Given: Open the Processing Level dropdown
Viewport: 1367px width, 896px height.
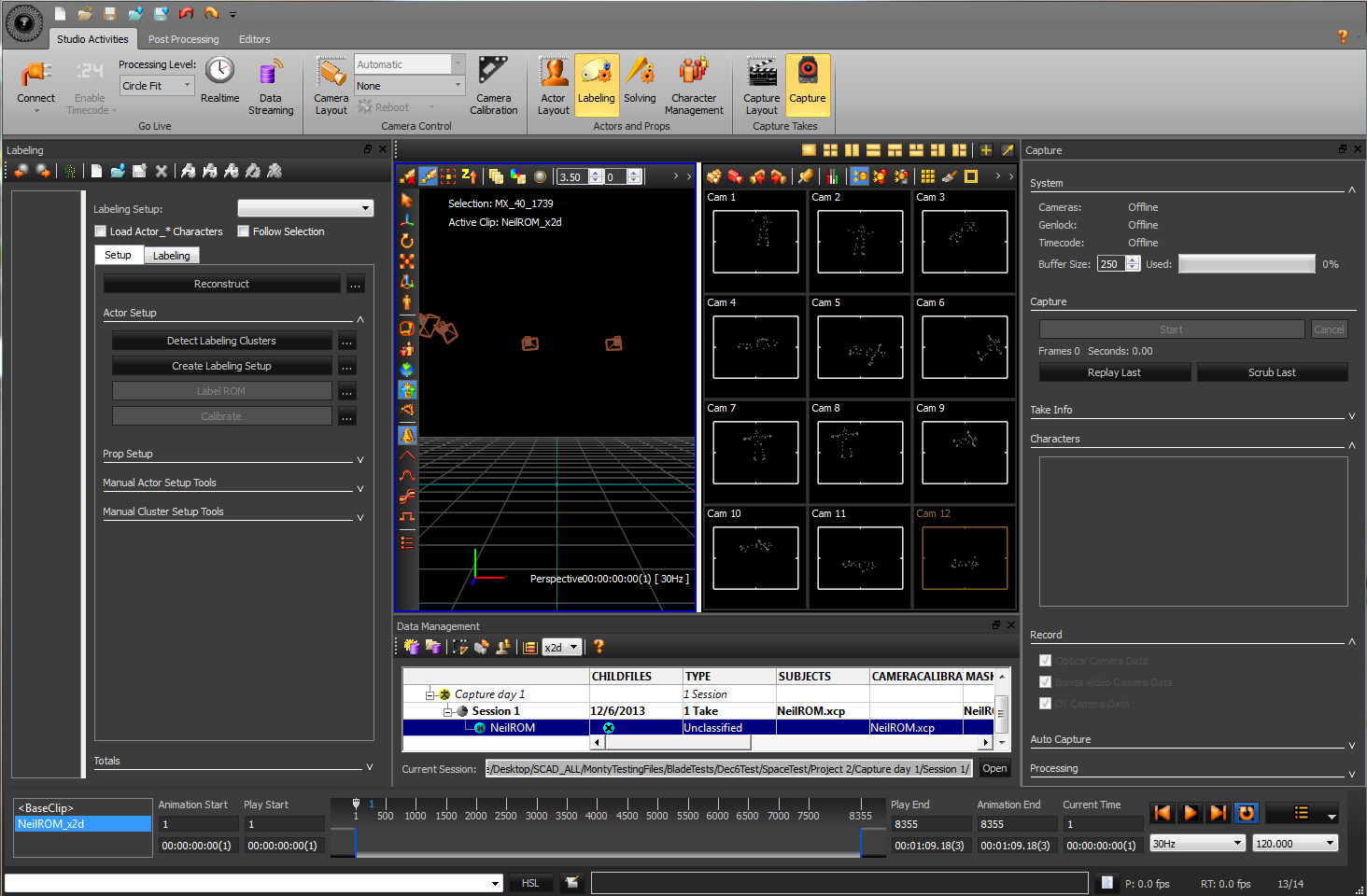Looking at the screenshot, I should point(157,86).
